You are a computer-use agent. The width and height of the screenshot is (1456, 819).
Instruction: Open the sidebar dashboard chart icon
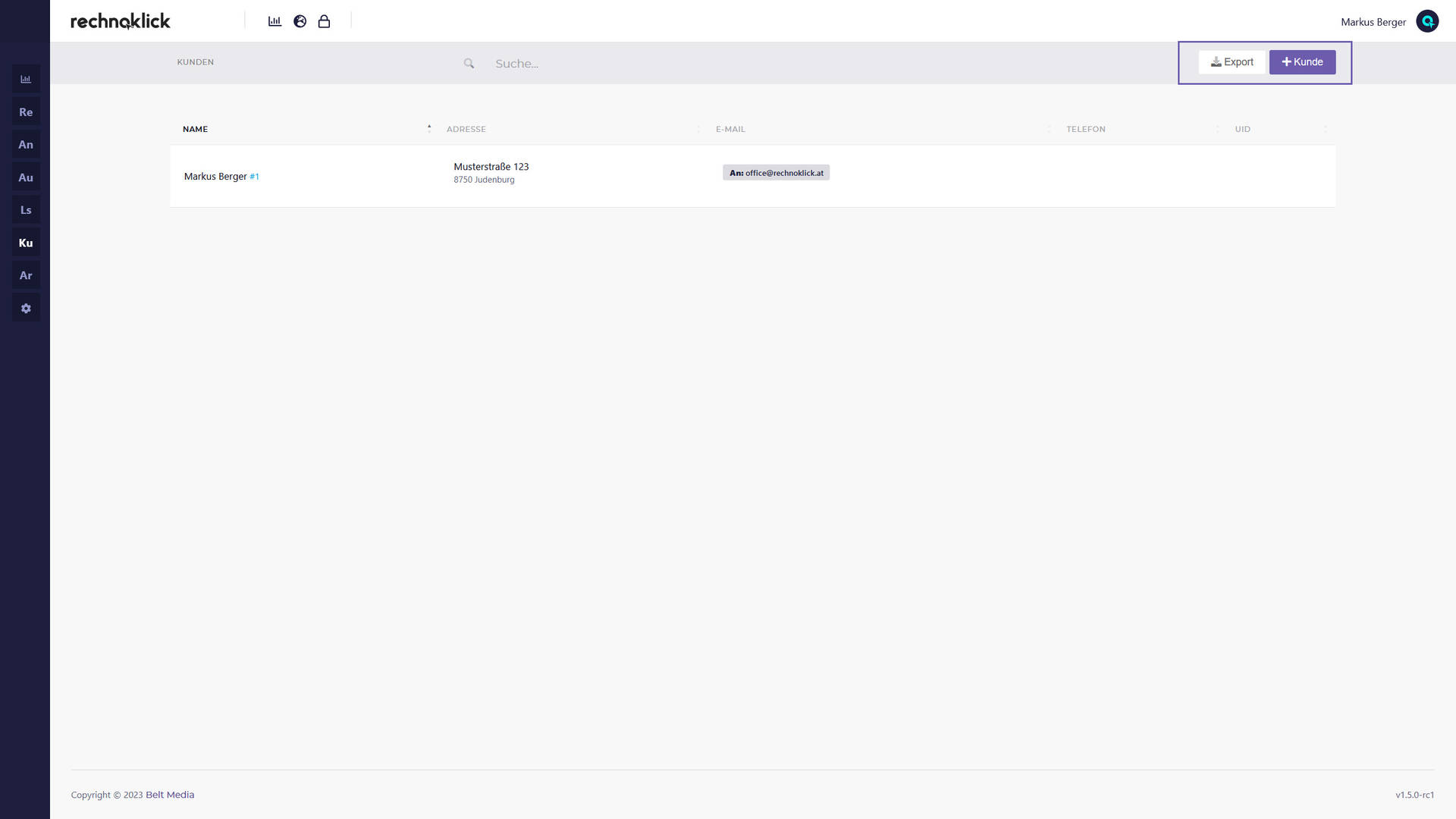coord(26,79)
